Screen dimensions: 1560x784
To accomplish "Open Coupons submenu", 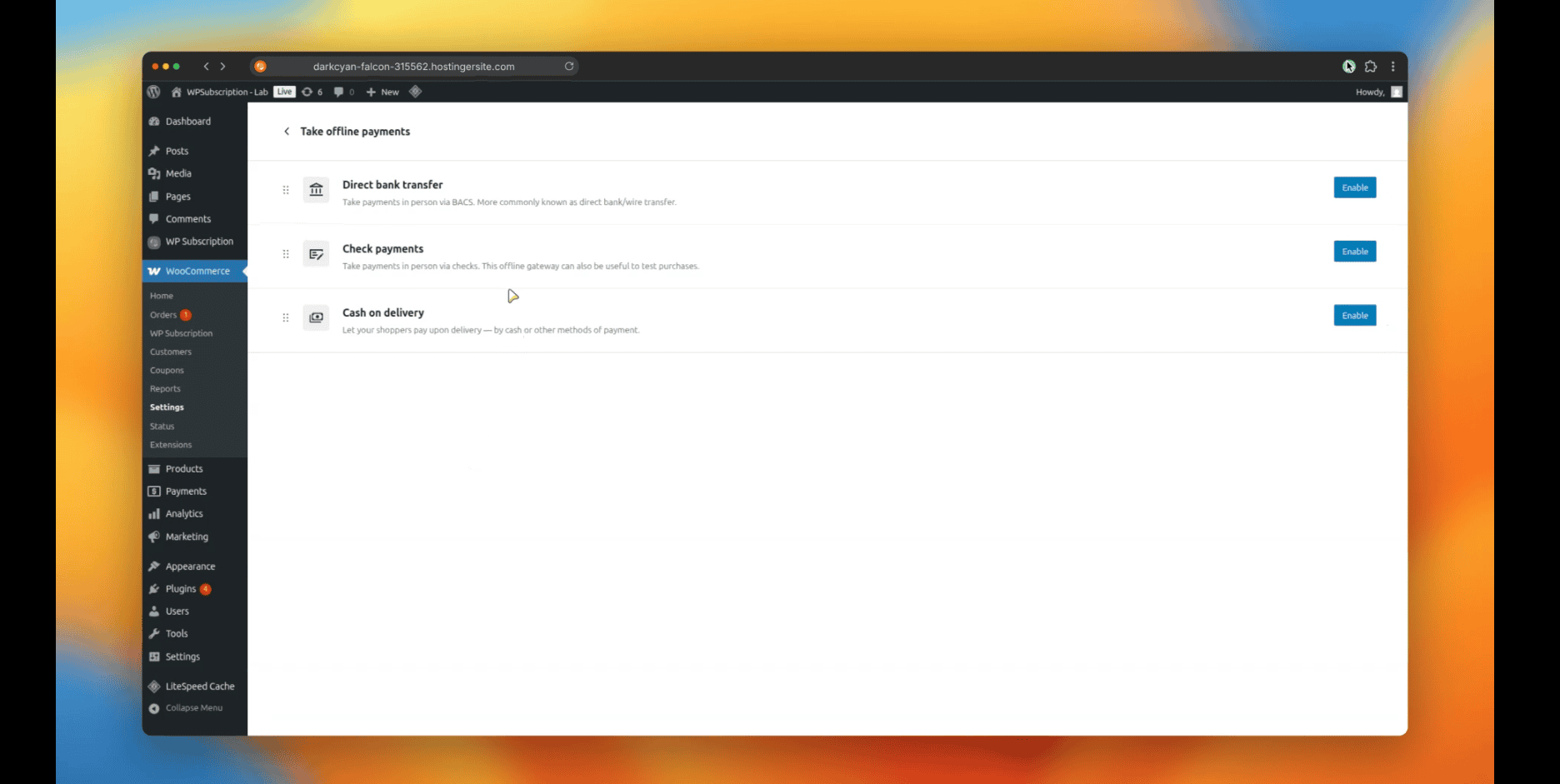I will (x=167, y=370).
